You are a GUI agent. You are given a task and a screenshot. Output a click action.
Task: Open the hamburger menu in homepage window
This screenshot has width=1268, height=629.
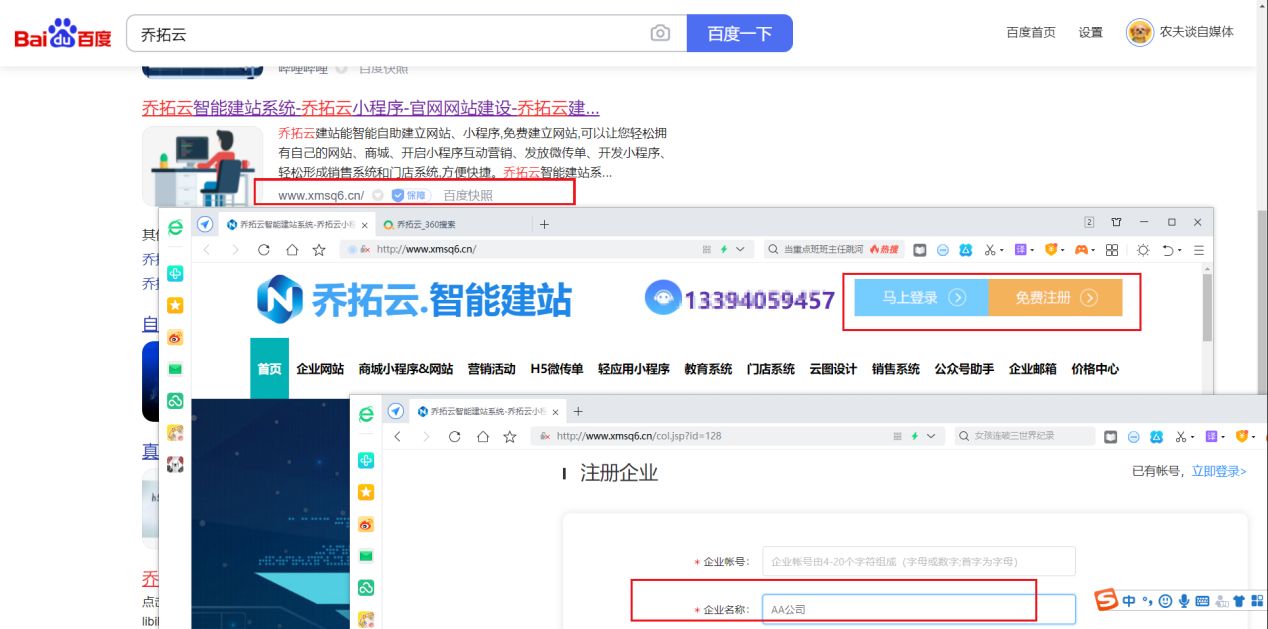point(1199,250)
